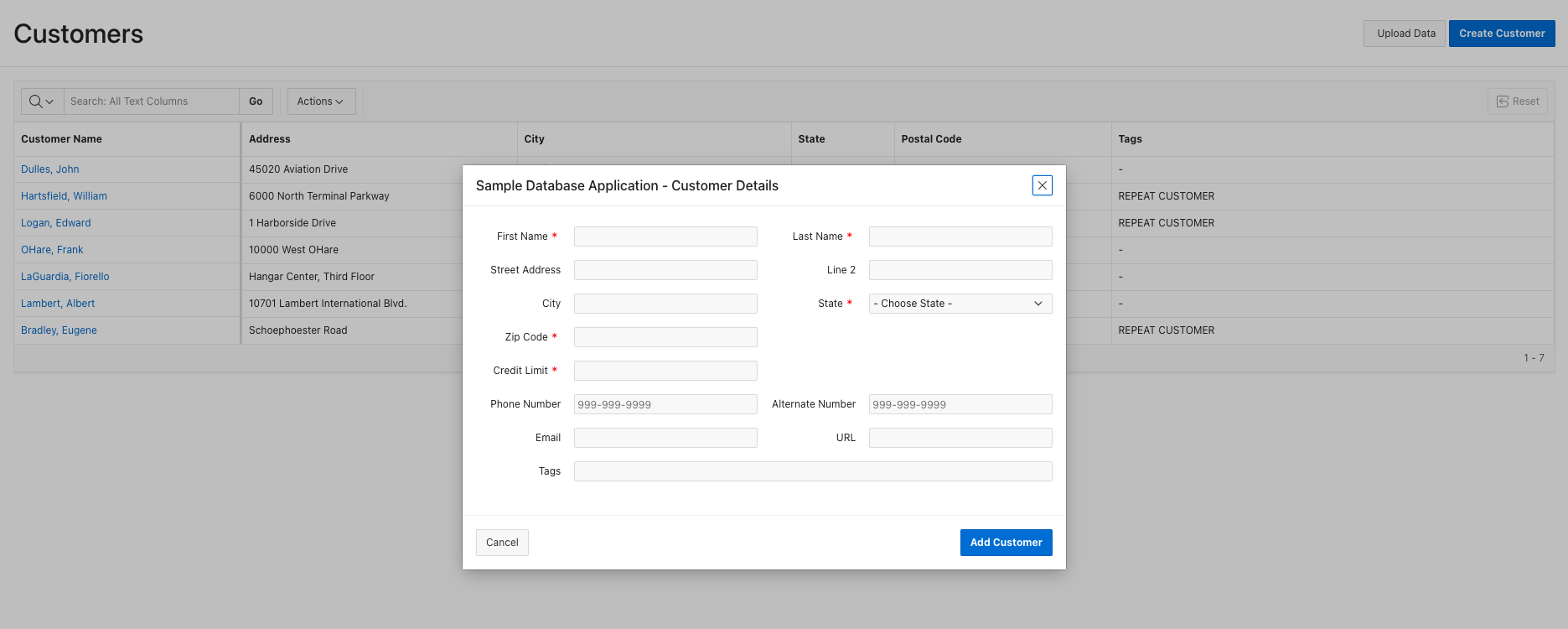Open the search column selector magnifier
The width and height of the screenshot is (1568, 629).
pyautogui.click(x=42, y=101)
